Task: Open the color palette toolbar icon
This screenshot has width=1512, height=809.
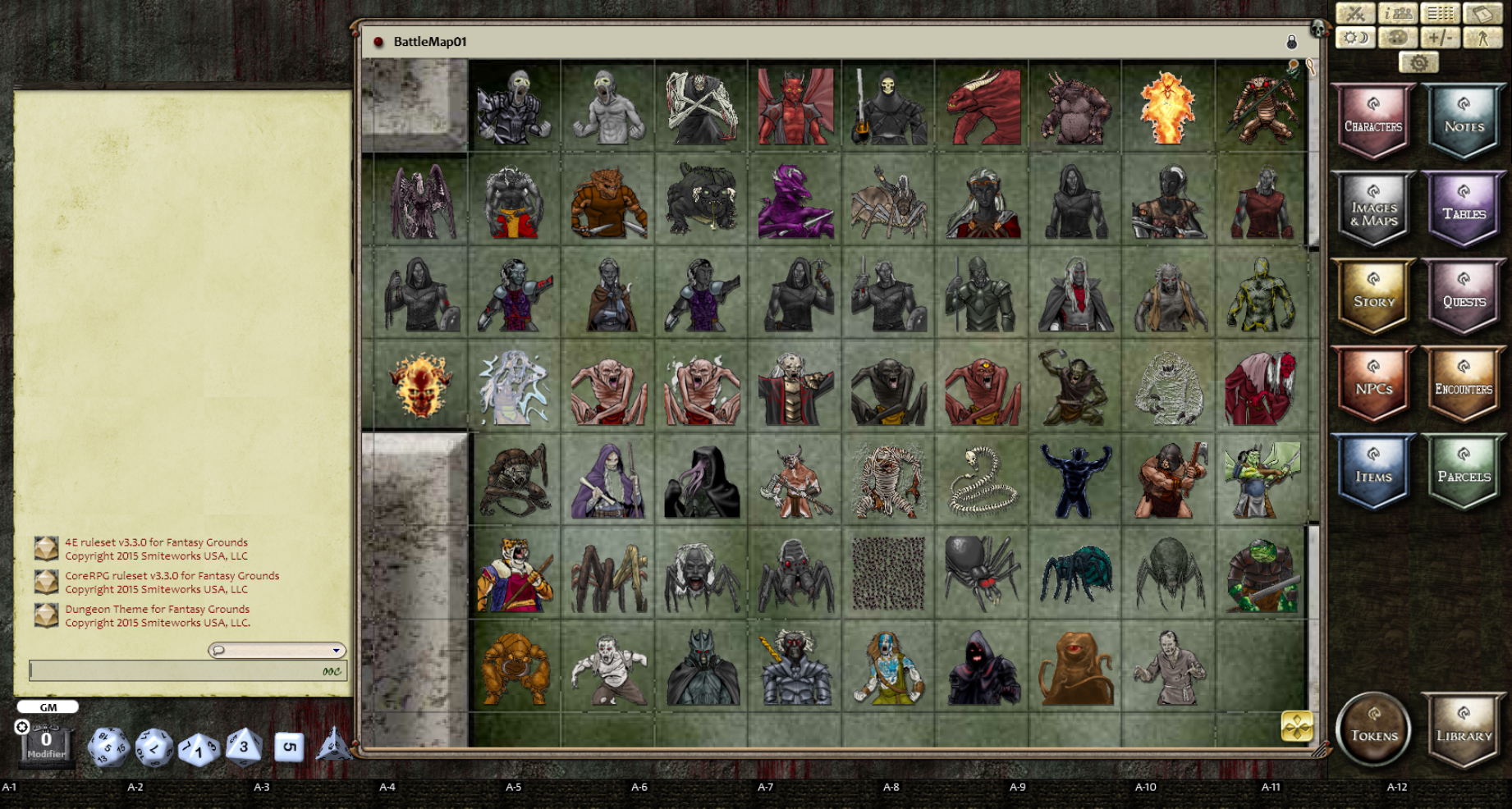Action: 1399,36
